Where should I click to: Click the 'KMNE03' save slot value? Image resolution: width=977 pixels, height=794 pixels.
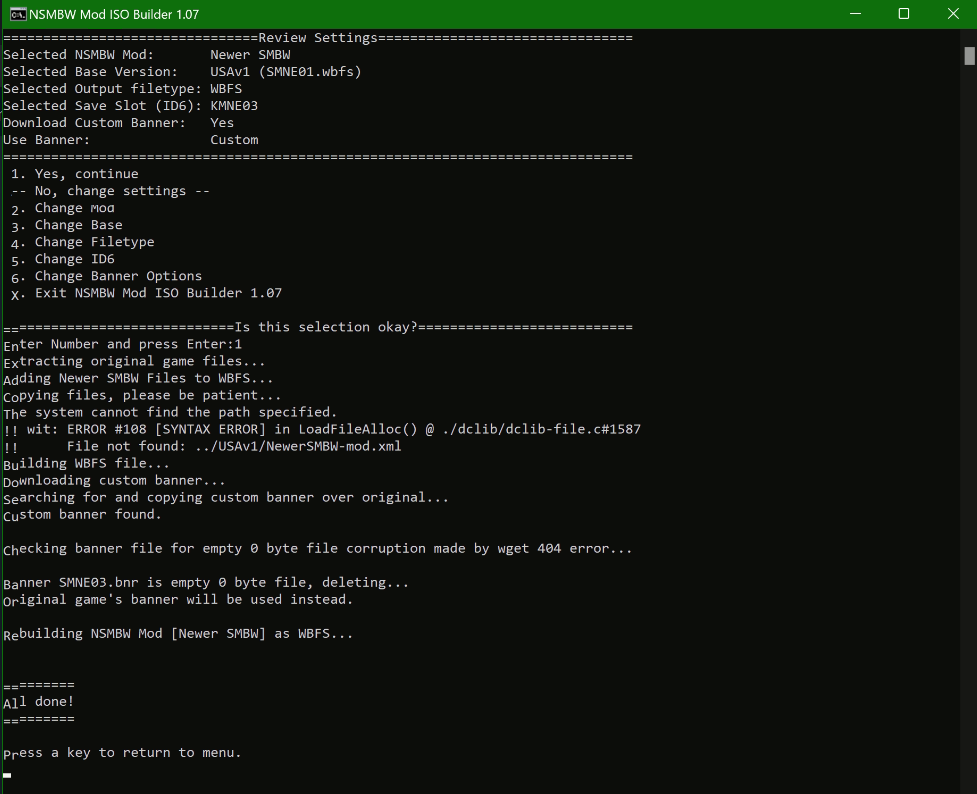234,106
